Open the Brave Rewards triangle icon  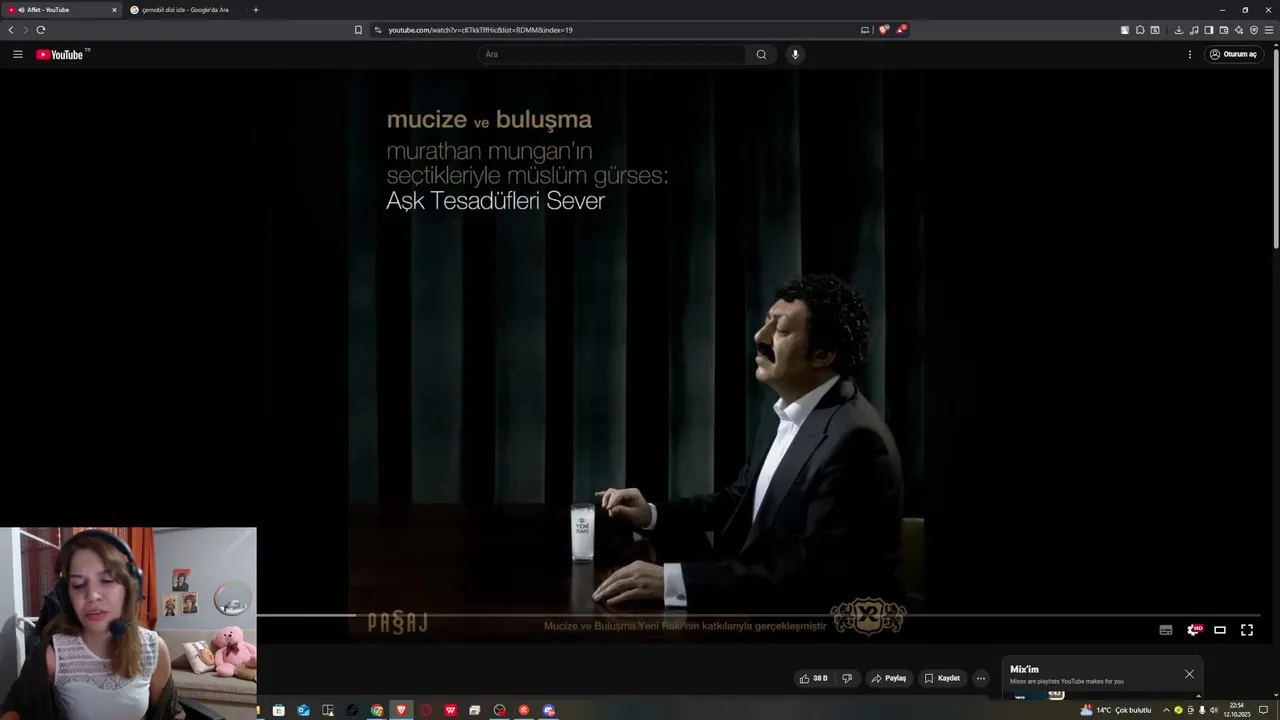[901, 30]
